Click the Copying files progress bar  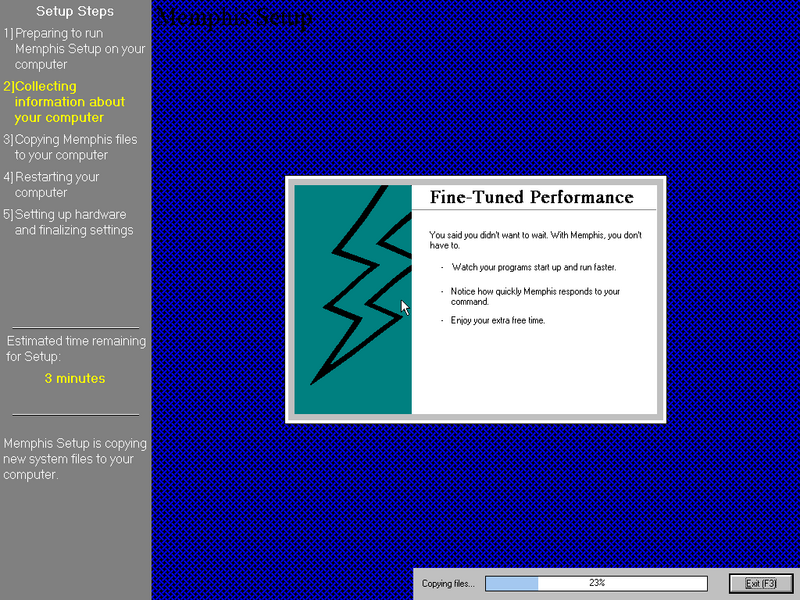point(596,583)
